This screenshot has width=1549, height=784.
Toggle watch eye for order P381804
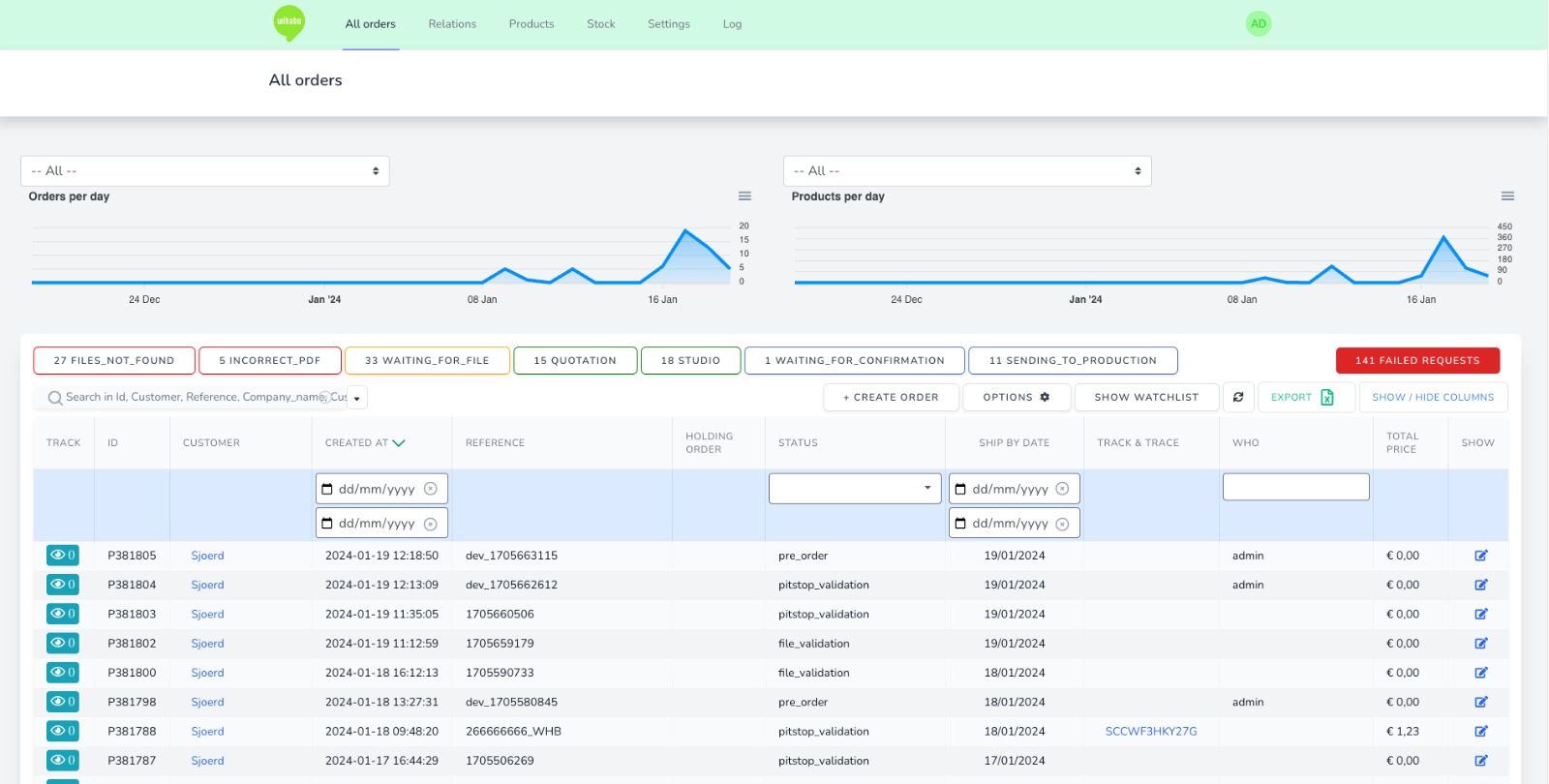[x=63, y=585]
